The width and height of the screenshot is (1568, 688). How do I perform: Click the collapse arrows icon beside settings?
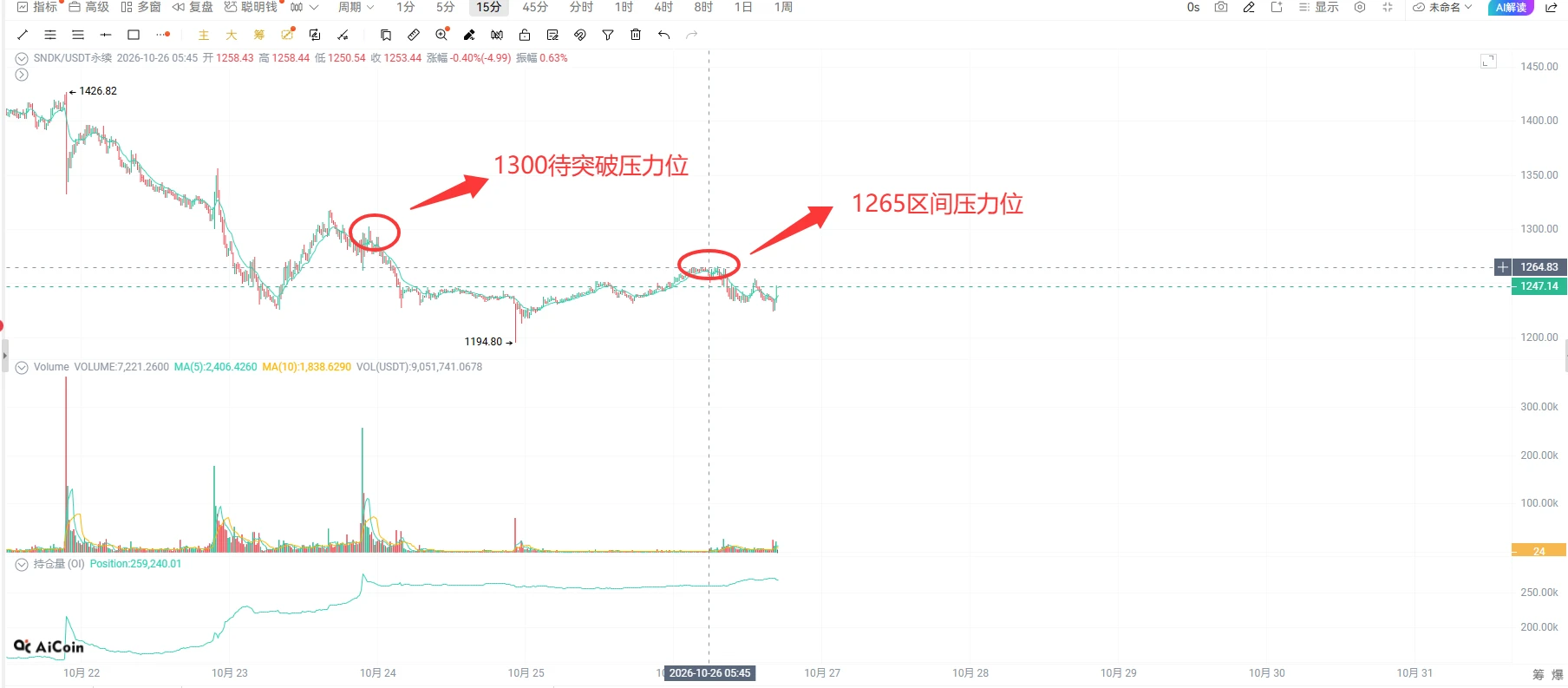(1388, 7)
